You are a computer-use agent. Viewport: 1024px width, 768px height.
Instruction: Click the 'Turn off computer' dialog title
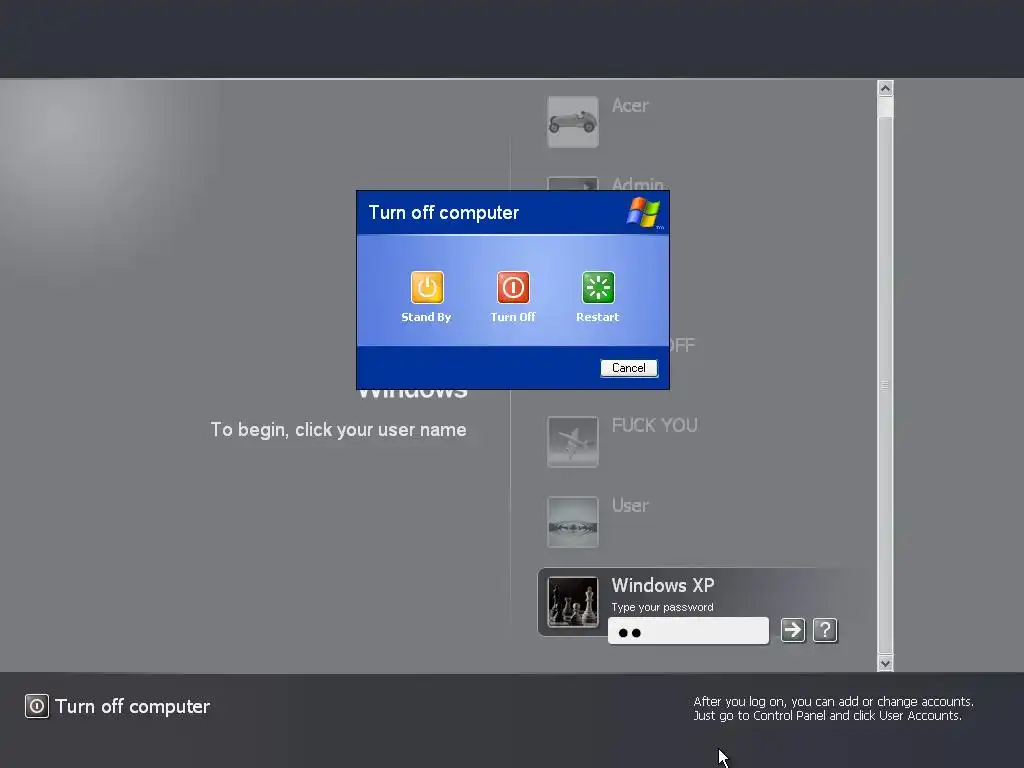click(x=443, y=213)
